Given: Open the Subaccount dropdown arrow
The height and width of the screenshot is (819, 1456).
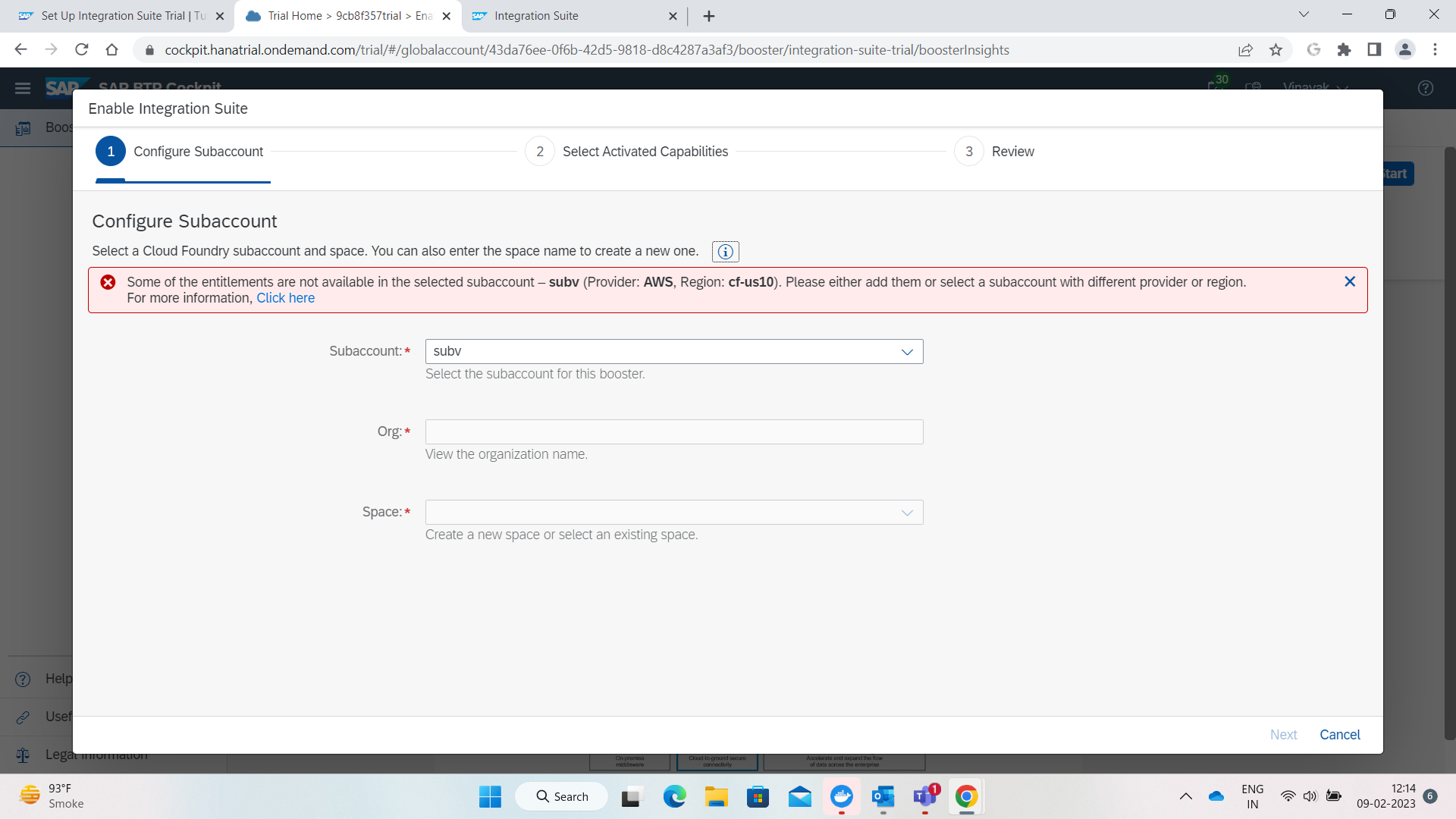Looking at the screenshot, I should [x=907, y=352].
